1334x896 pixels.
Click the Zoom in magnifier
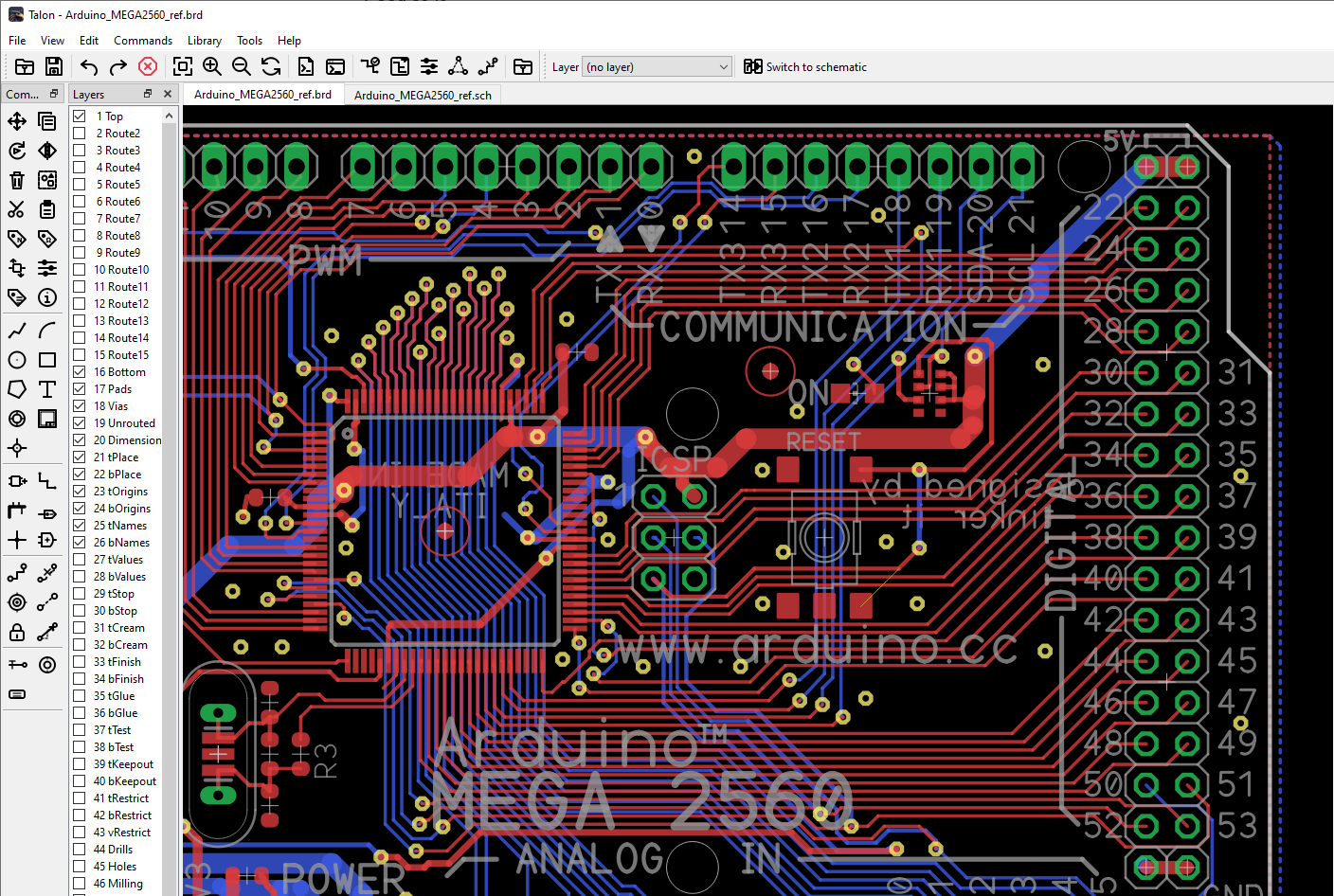[x=212, y=66]
